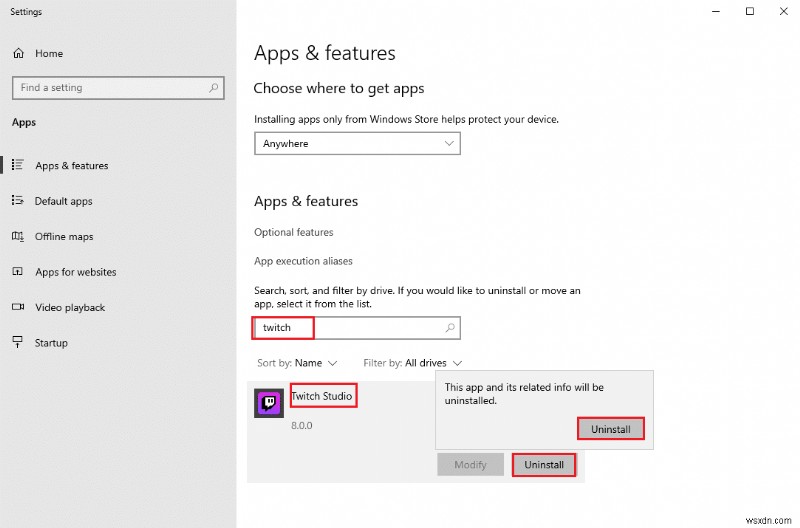Select the Twitch Studio list entry name
The width and height of the screenshot is (800, 528).
[322, 396]
